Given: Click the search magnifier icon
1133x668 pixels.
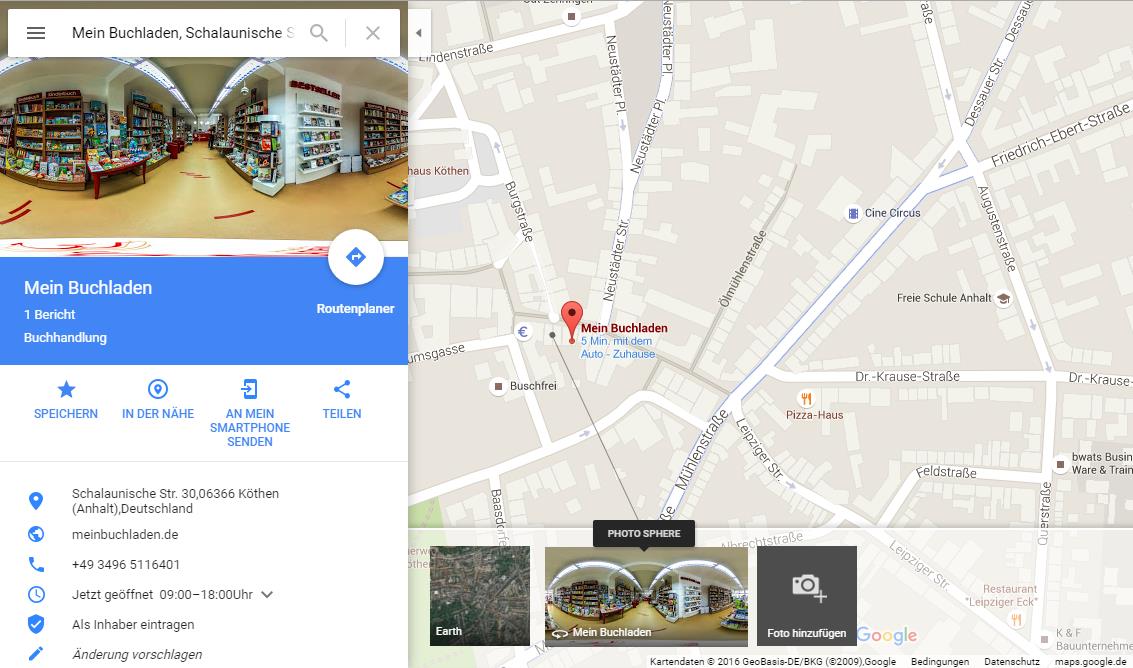Looking at the screenshot, I should [319, 33].
